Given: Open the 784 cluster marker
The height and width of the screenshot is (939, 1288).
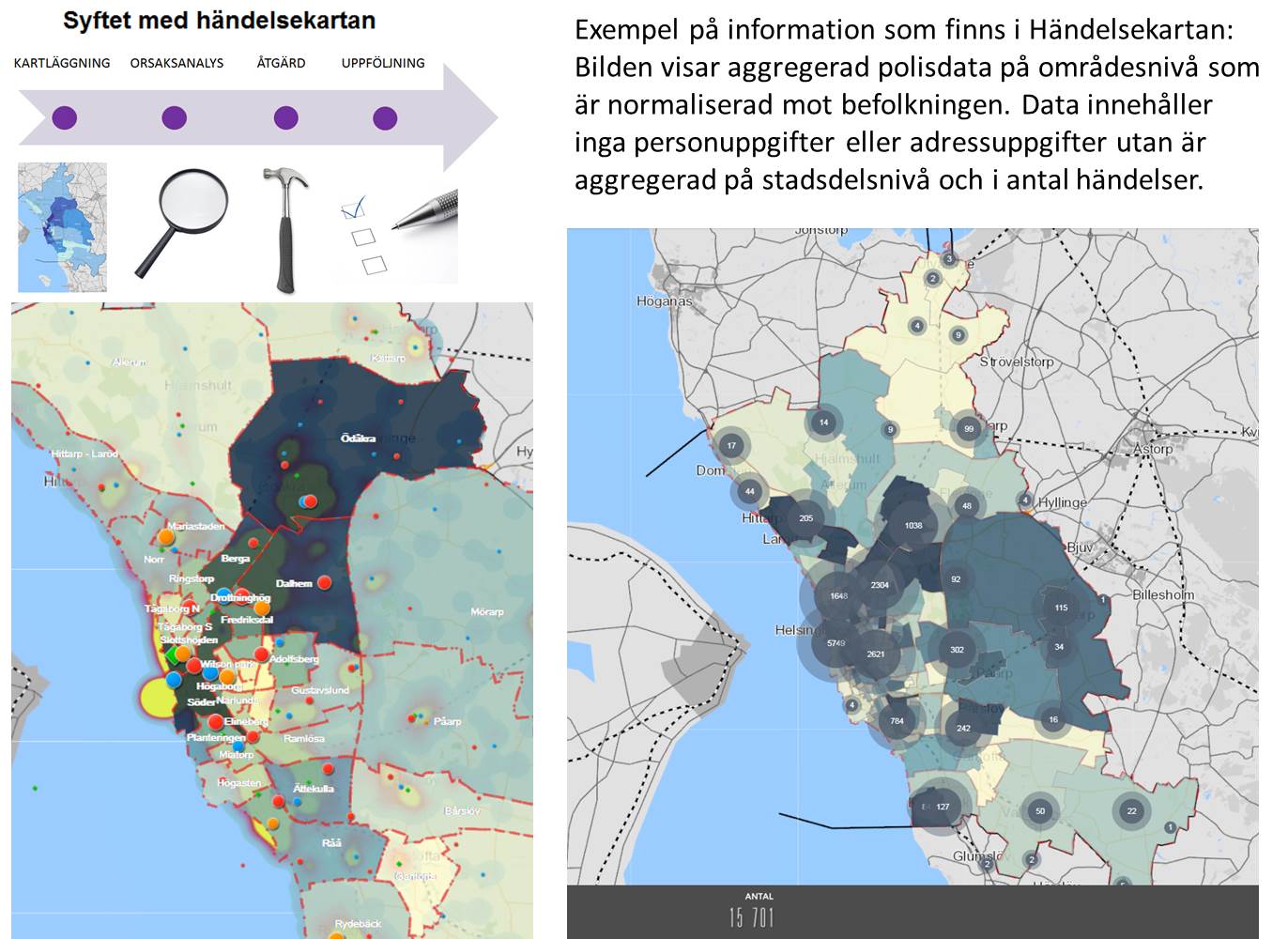Looking at the screenshot, I should coord(897,721).
